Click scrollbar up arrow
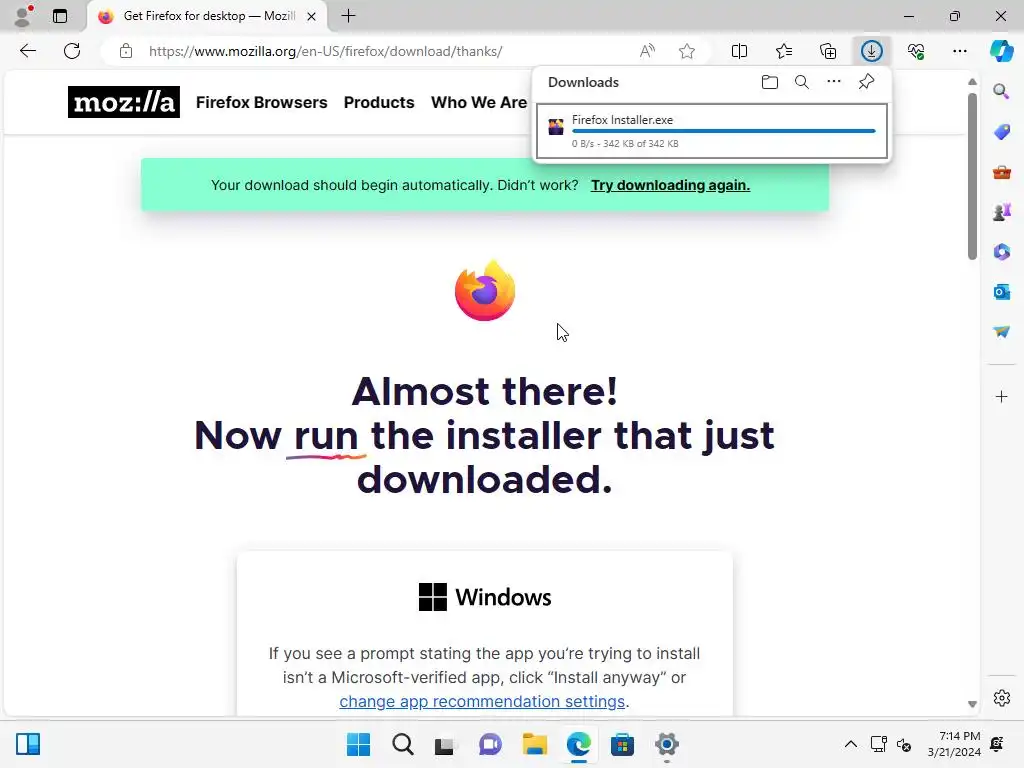Image resolution: width=1024 pixels, height=768 pixels. 972,82
